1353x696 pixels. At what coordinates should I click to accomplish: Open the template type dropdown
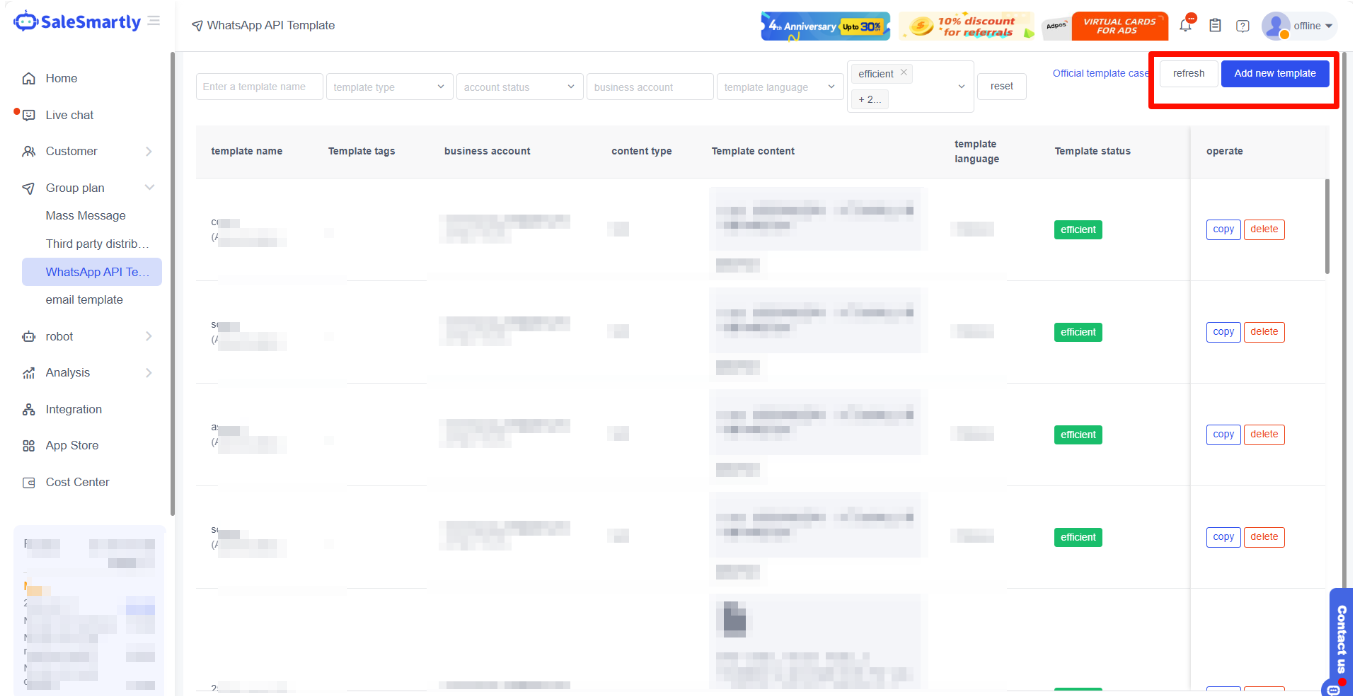(x=389, y=87)
